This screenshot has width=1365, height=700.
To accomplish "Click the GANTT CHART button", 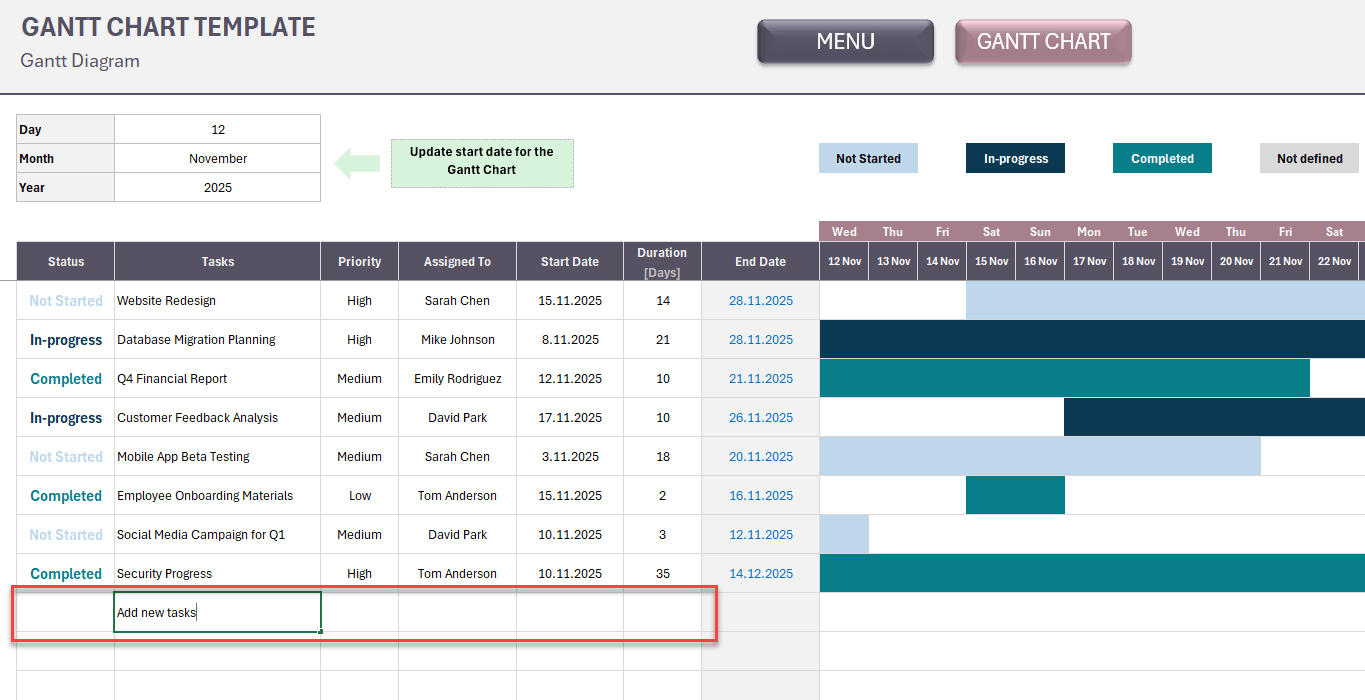I will pyautogui.click(x=1043, y=42).
